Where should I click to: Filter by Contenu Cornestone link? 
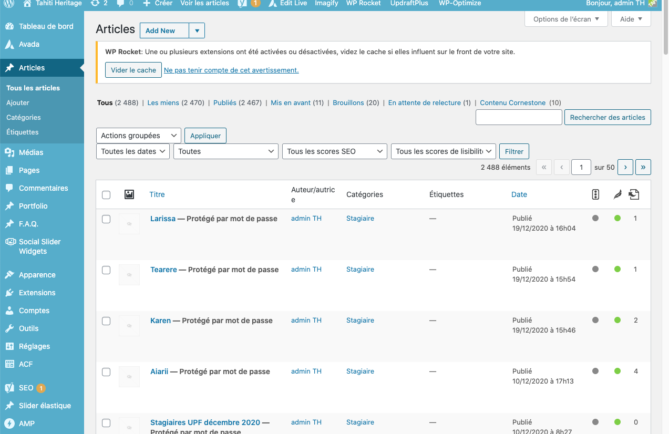point(512,103)
